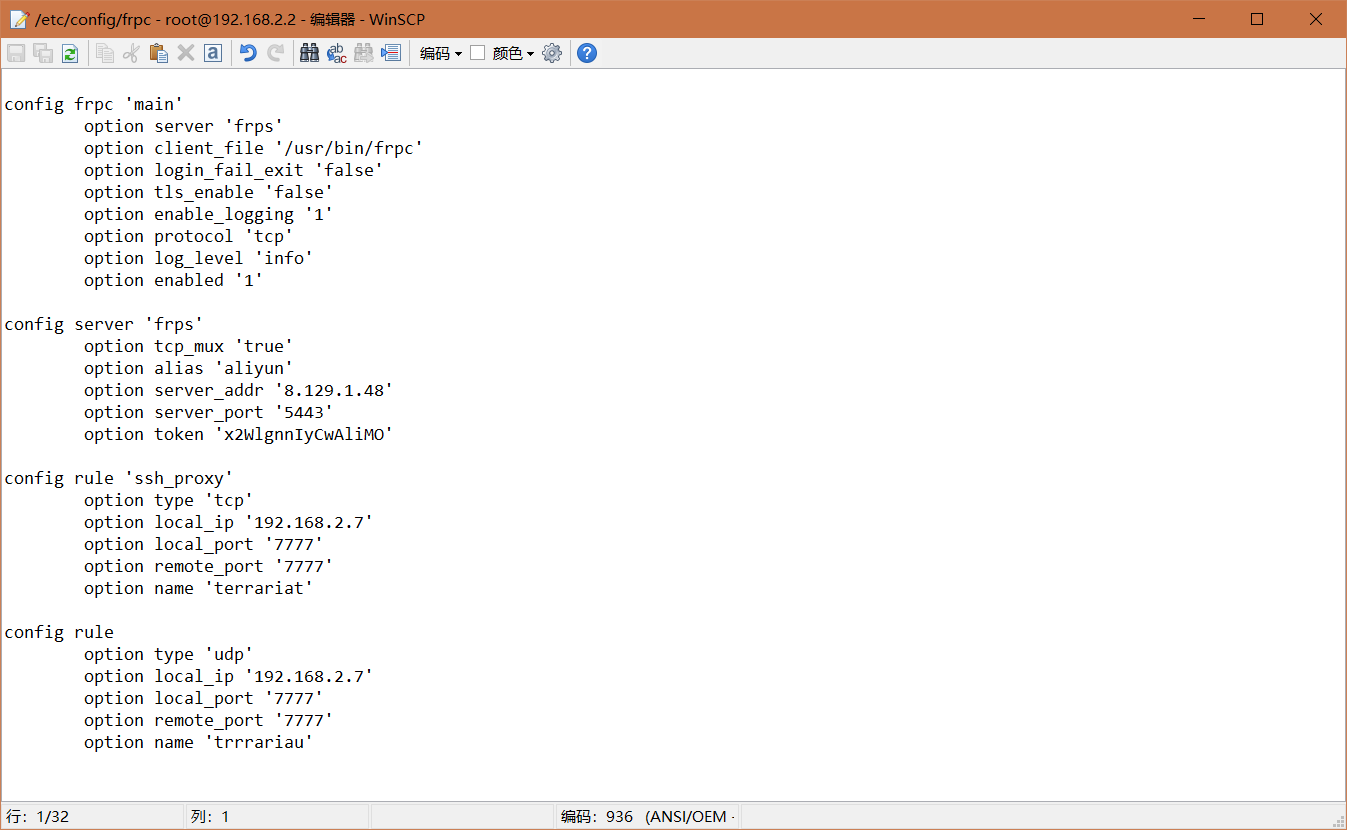Screen dimensions: 1347x830
Task: Copy selected text using the Copy icon
Action: coord(104,52)
